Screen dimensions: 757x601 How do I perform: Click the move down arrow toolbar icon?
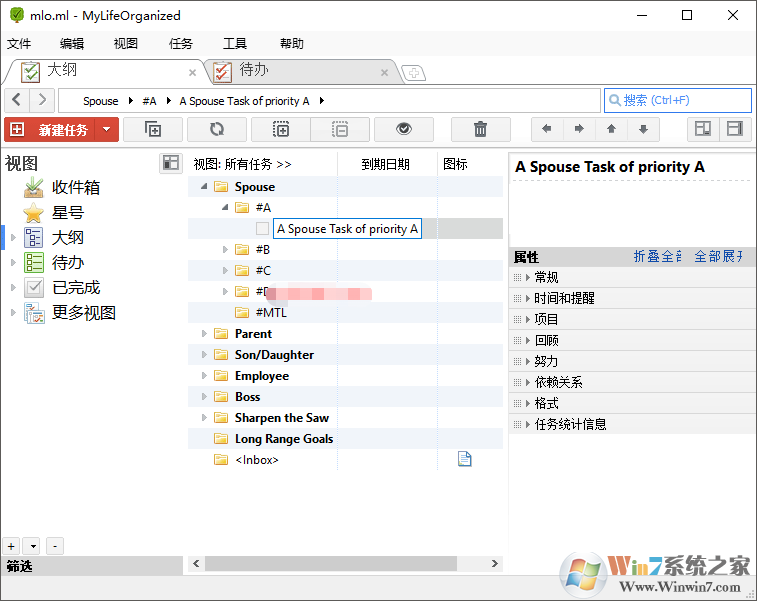click(643, 129)
